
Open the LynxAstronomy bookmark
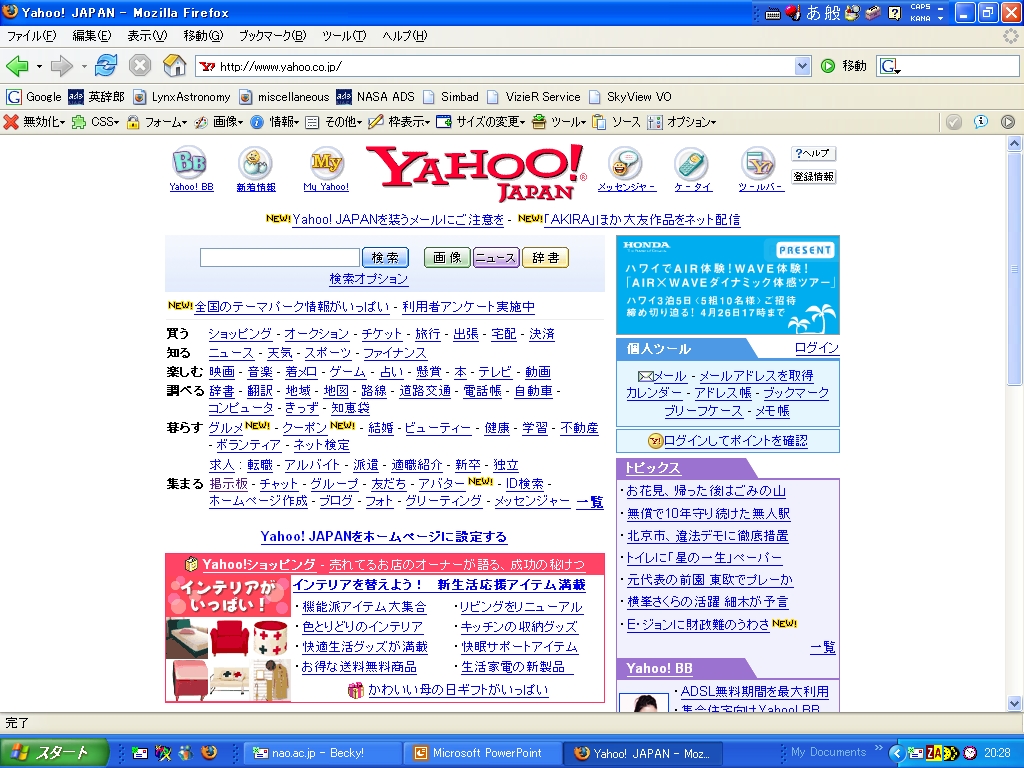(182, 97)
